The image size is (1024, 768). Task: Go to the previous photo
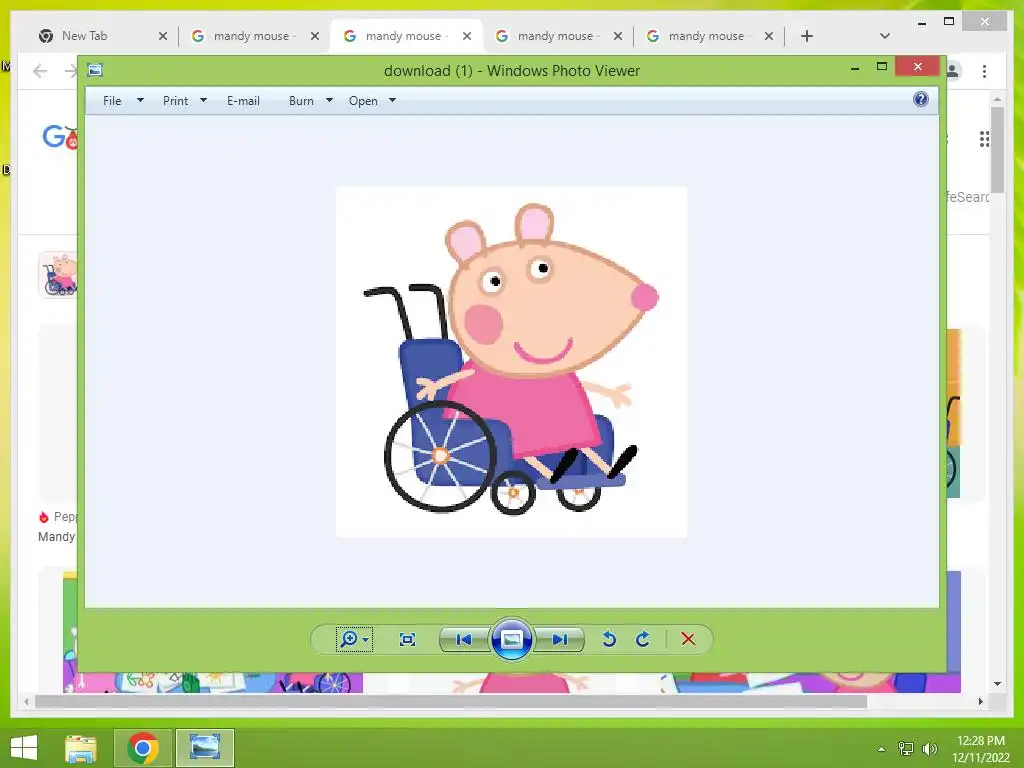(464, 639)
